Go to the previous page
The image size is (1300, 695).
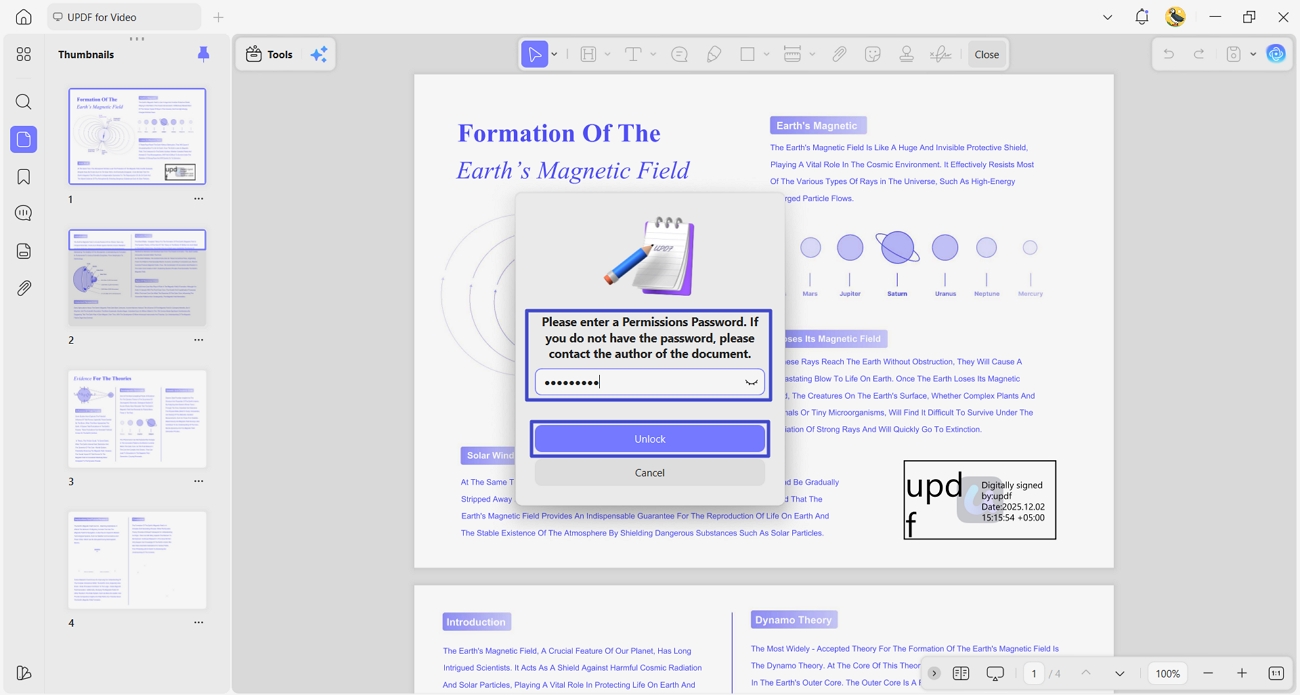click(1086, 673)
